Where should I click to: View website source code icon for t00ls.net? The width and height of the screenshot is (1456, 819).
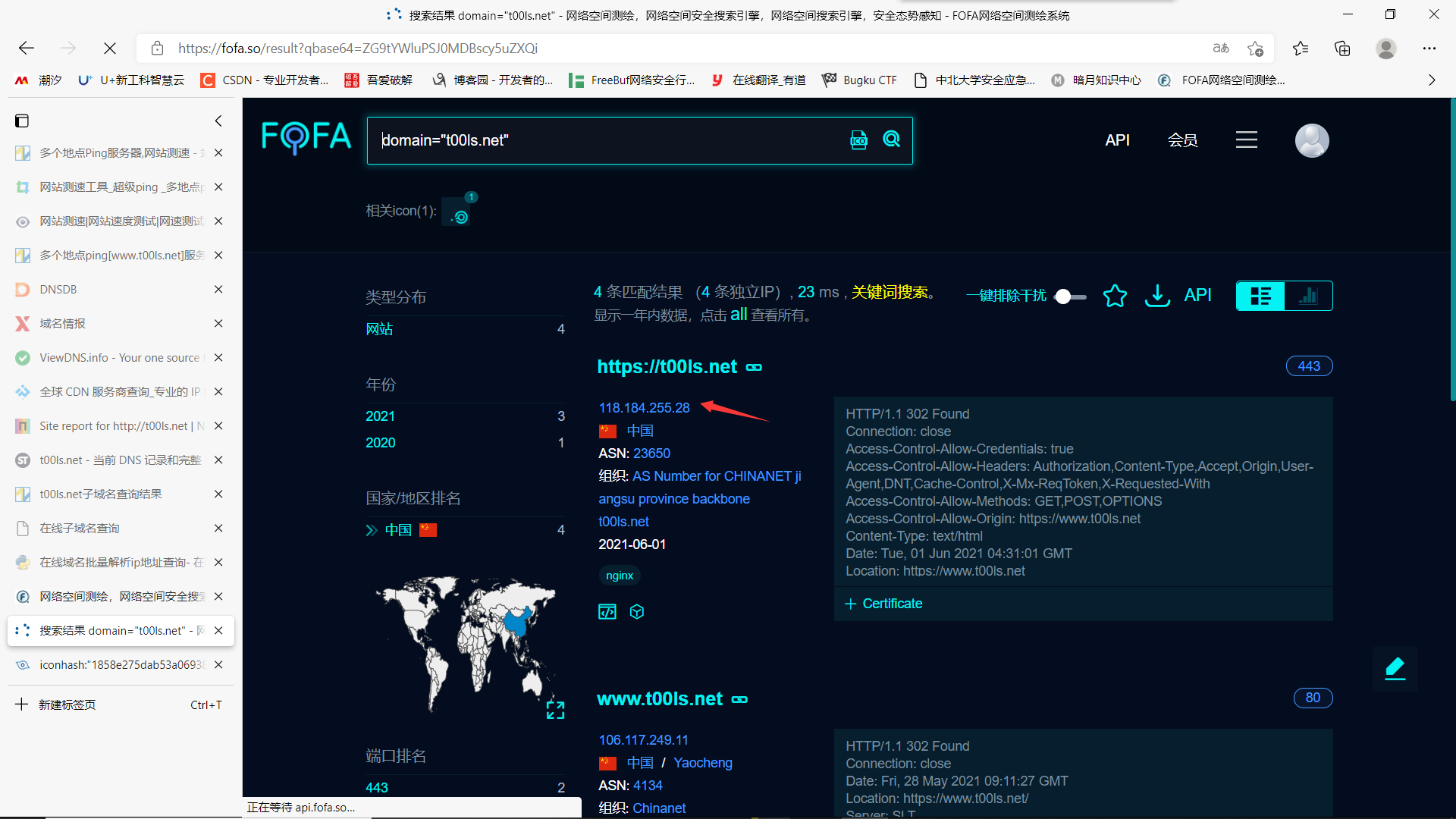pyautogui.click(x=607, y=612)
